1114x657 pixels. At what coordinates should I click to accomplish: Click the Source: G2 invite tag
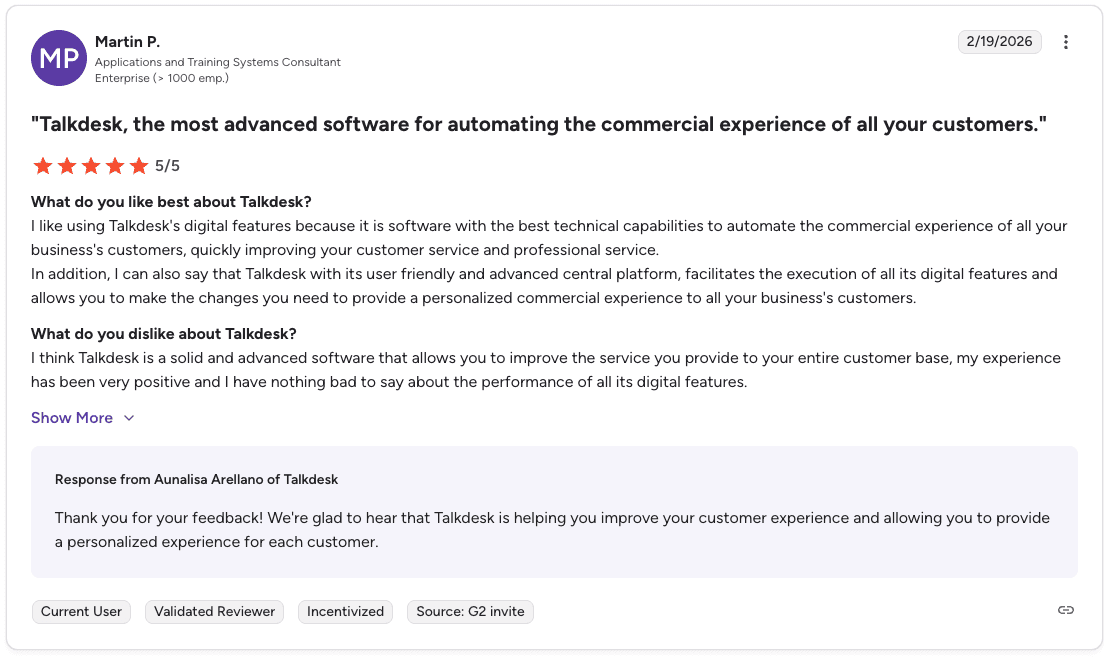pos(470,611)
